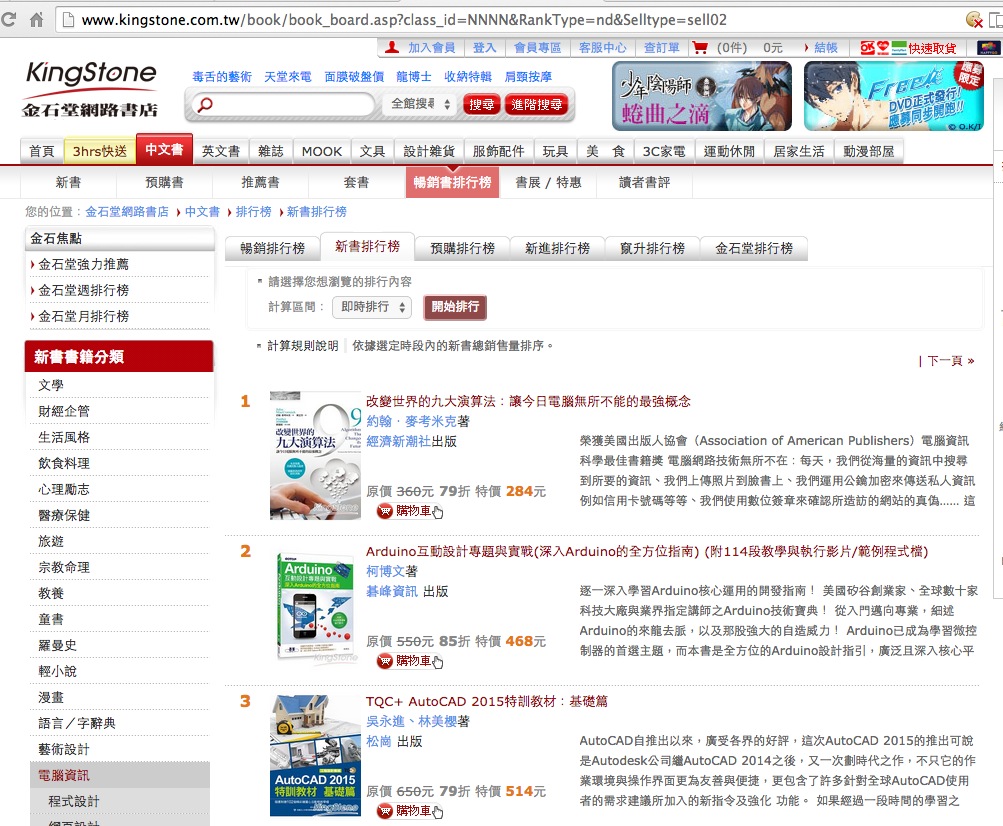Click the 登入 link

pos(484,48)
